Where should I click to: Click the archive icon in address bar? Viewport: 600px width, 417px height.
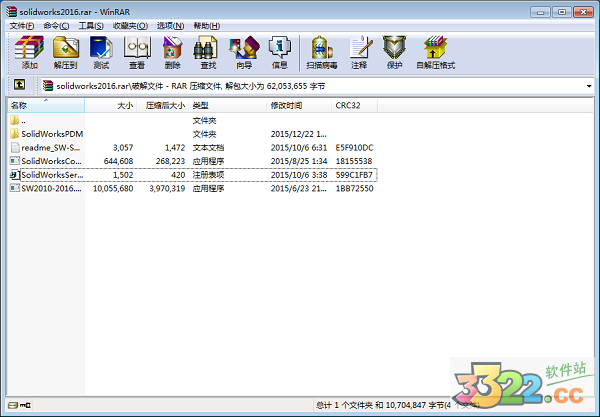pyautogui.click(x=48, y=86)
